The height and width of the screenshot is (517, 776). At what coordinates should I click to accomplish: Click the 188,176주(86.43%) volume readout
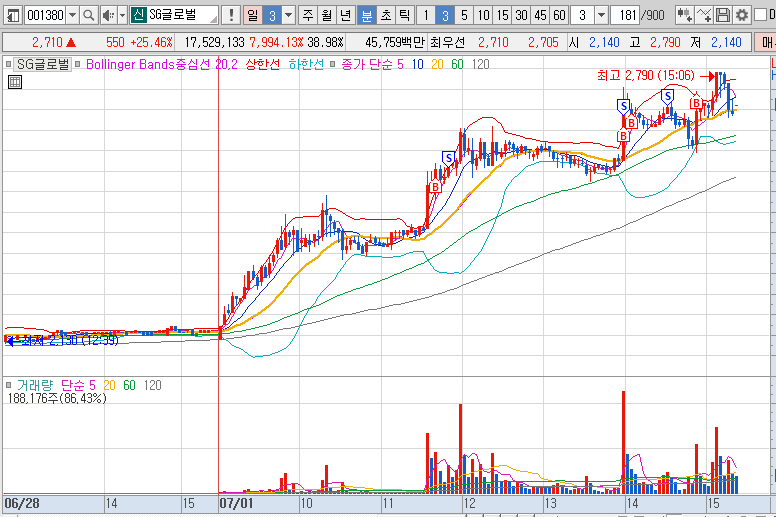coord(57,398)
